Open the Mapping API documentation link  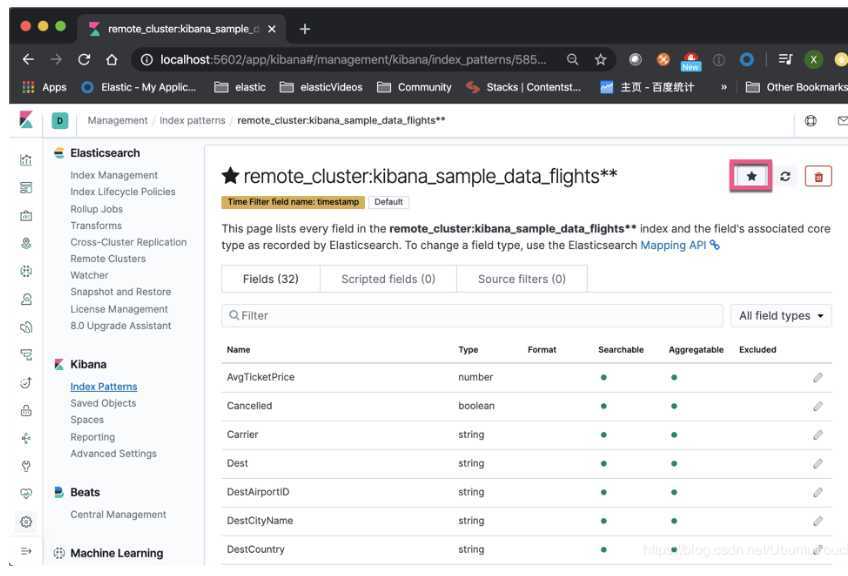[680, 246]
